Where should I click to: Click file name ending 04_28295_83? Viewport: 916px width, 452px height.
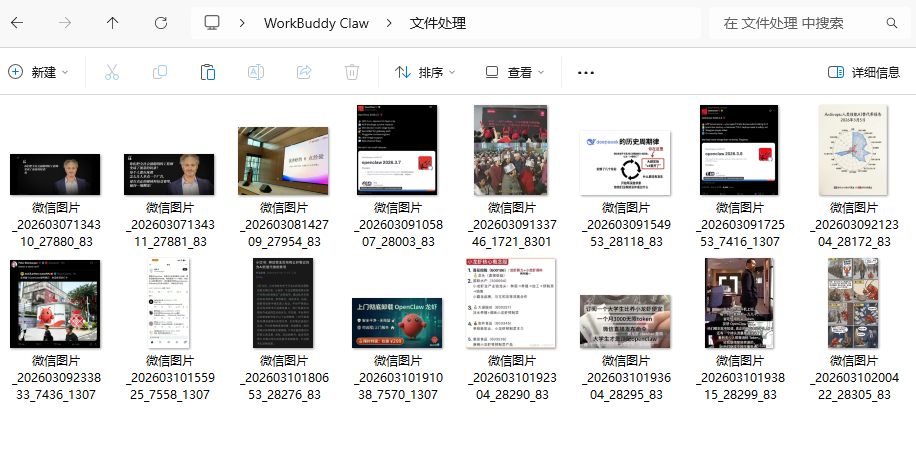(625, 378)
